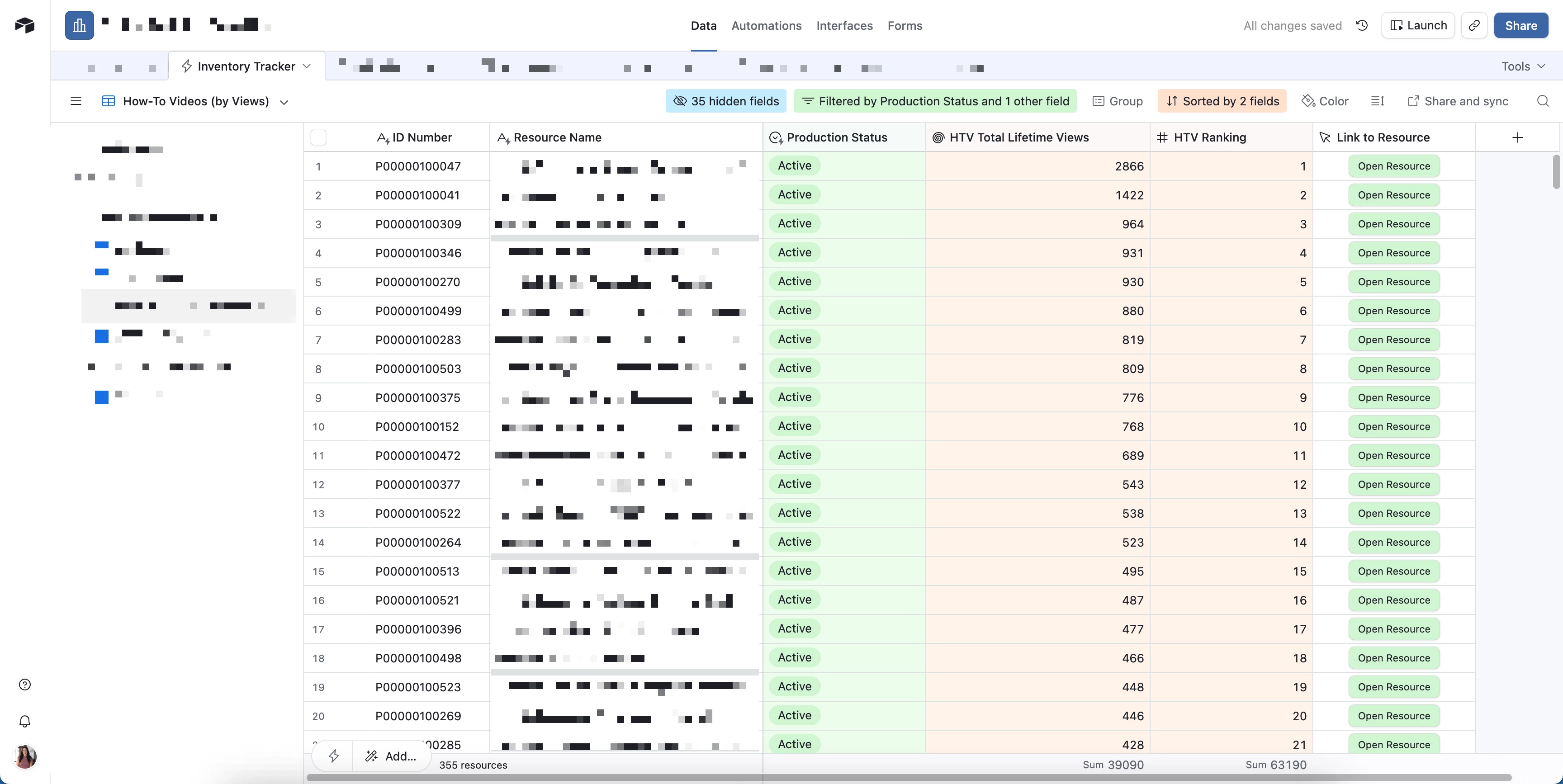Screen dimensions: 1563x784
Task: Open the Color row coloring option
Action: 1325,101
